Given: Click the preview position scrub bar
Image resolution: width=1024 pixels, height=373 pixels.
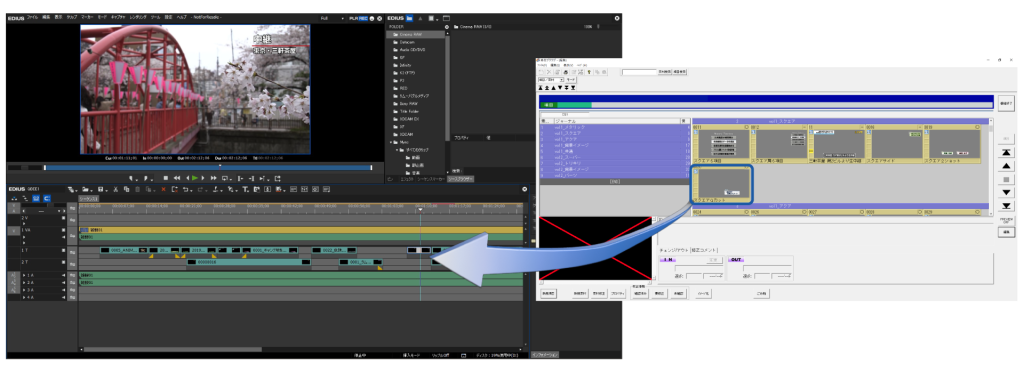Looking at the screenshot, I should [x=208, y=167].
